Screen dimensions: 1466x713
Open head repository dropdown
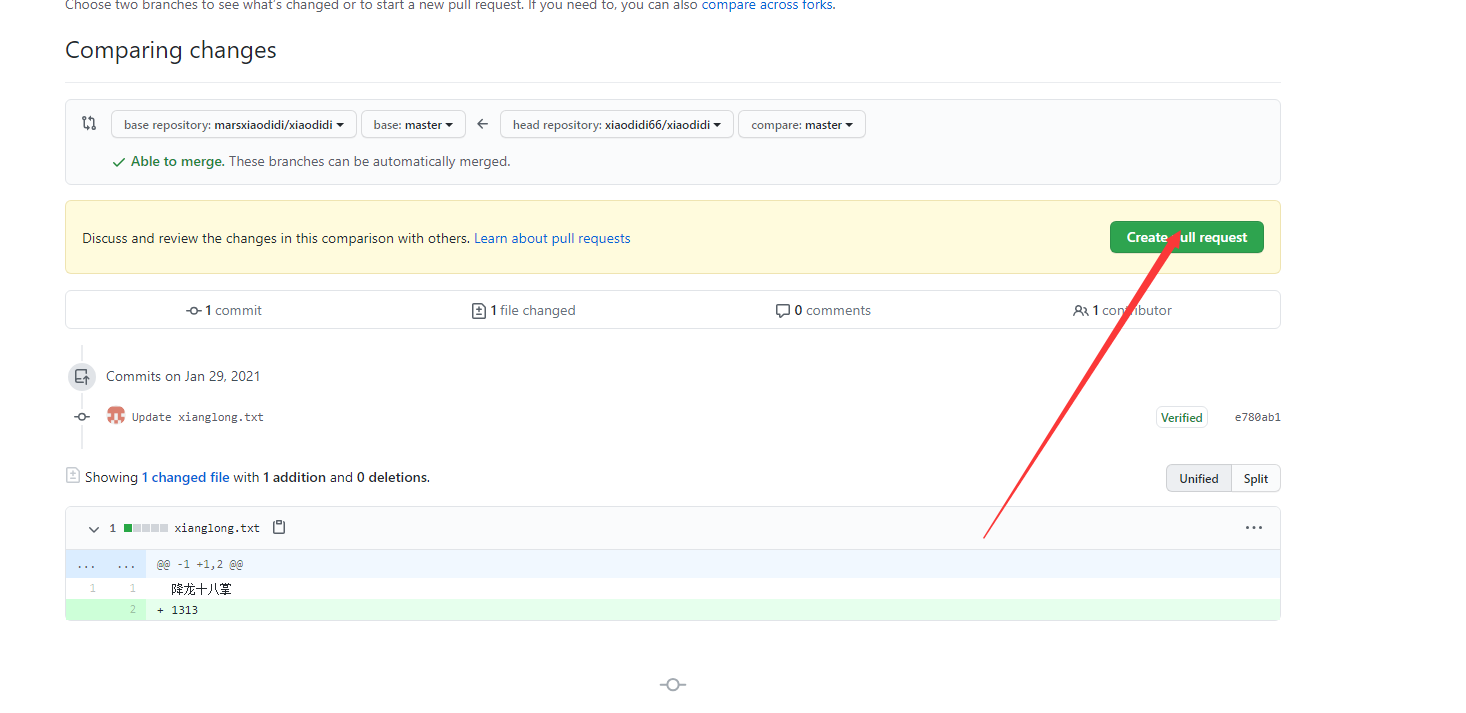(616, 125)
